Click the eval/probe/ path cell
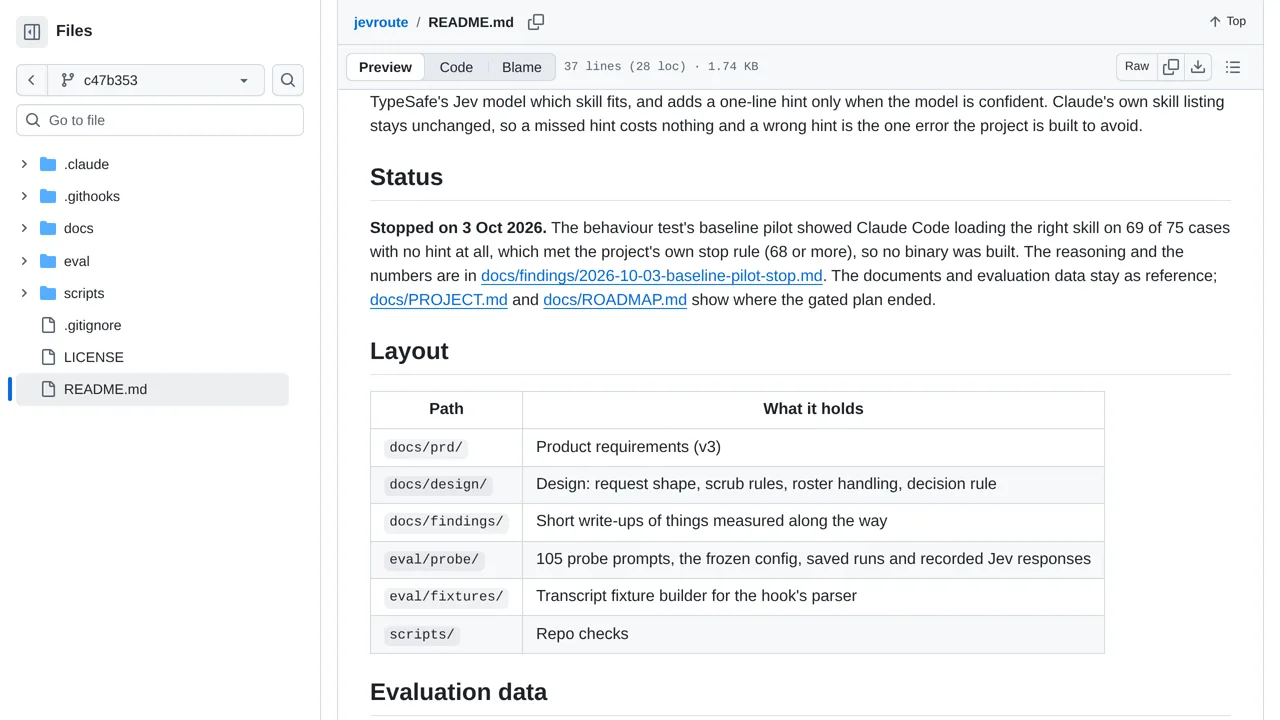 (446, 560)
